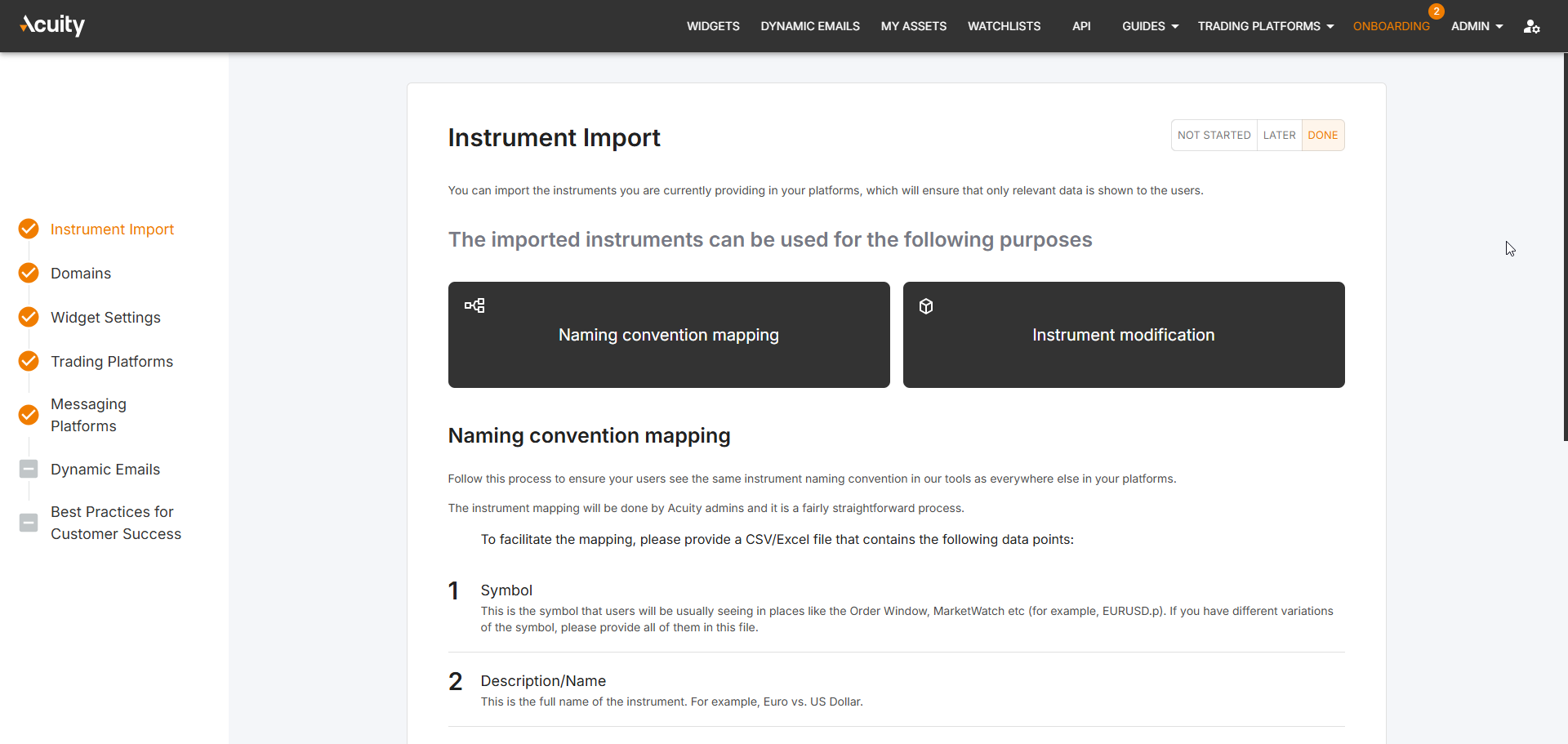Open Messaging Platforms sidebar step
This screenshot has width=1568, height=744.
[x=88, y=415]
